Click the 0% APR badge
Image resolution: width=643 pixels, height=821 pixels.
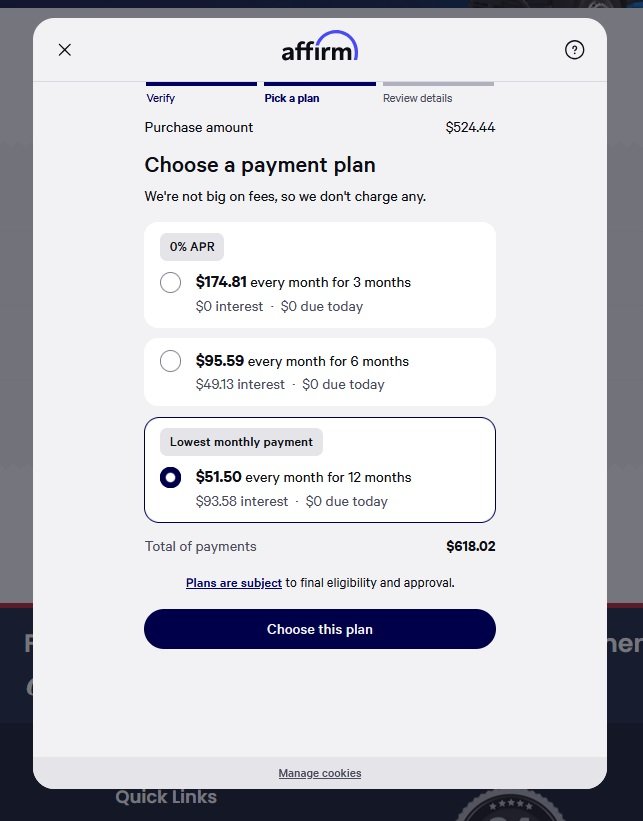point(192,246)
